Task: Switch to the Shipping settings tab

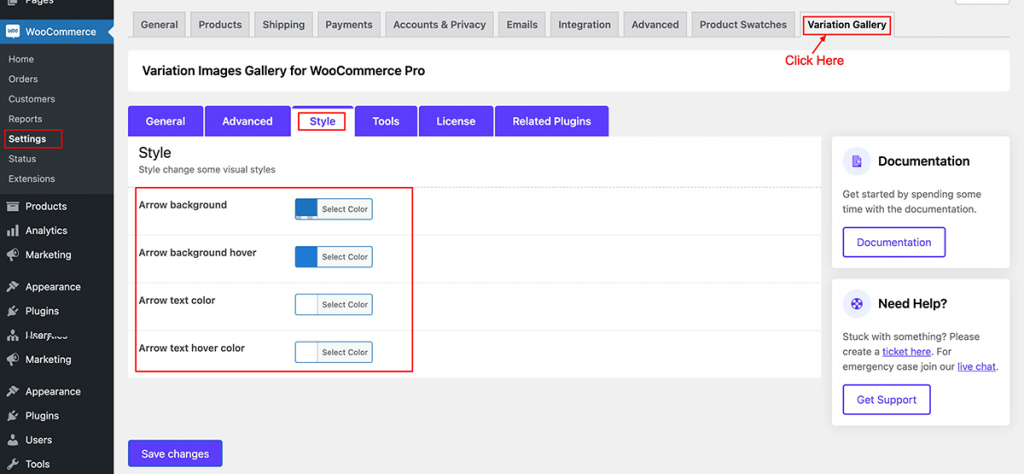Action: pyautogui.click(x=283, y=25)
